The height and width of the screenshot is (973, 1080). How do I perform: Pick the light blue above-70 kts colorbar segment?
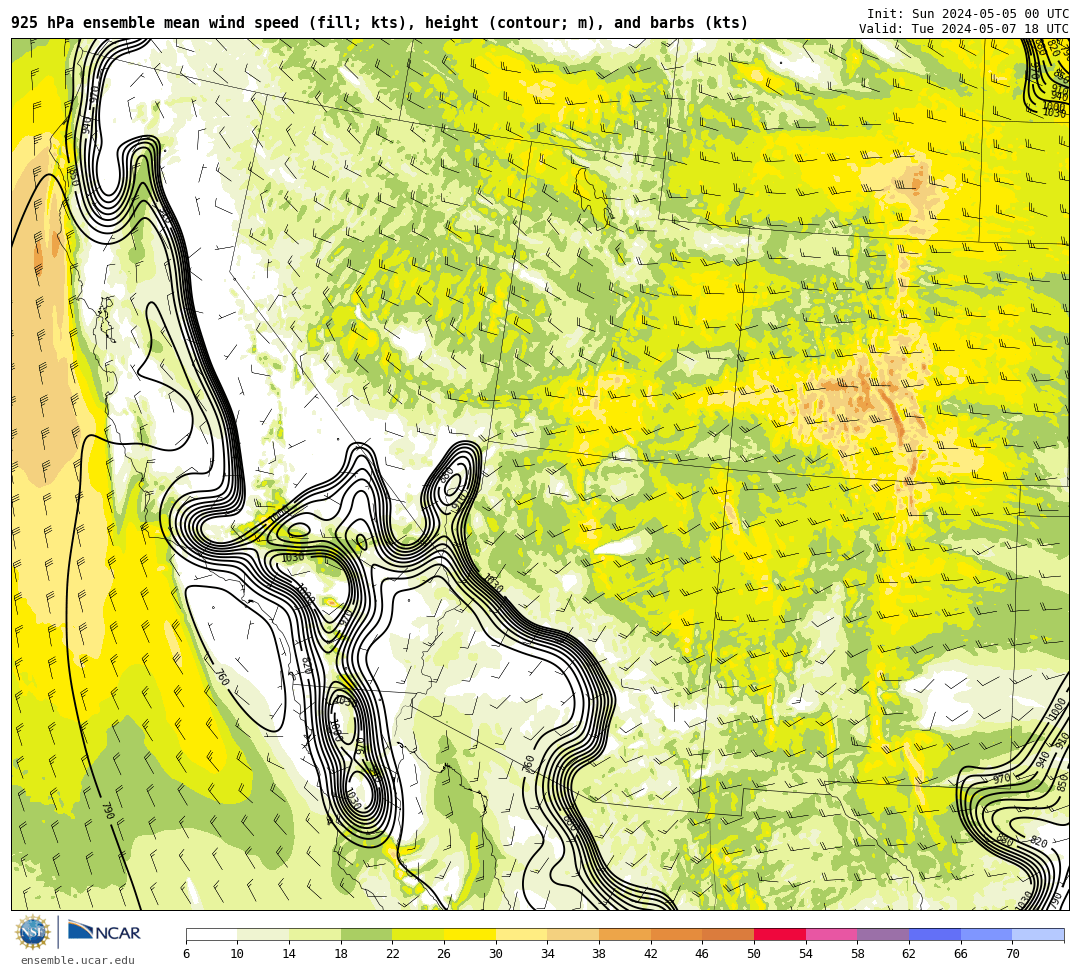pos(1038,934)
